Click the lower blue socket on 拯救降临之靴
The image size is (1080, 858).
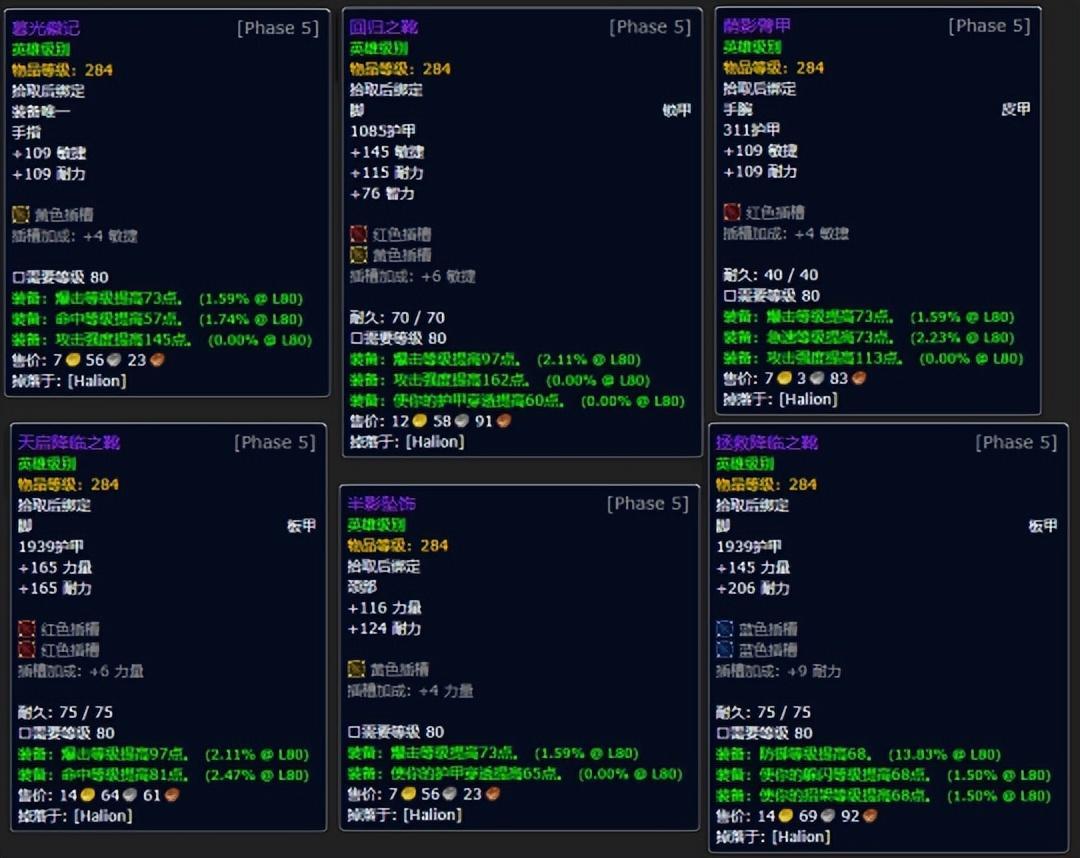725,650
